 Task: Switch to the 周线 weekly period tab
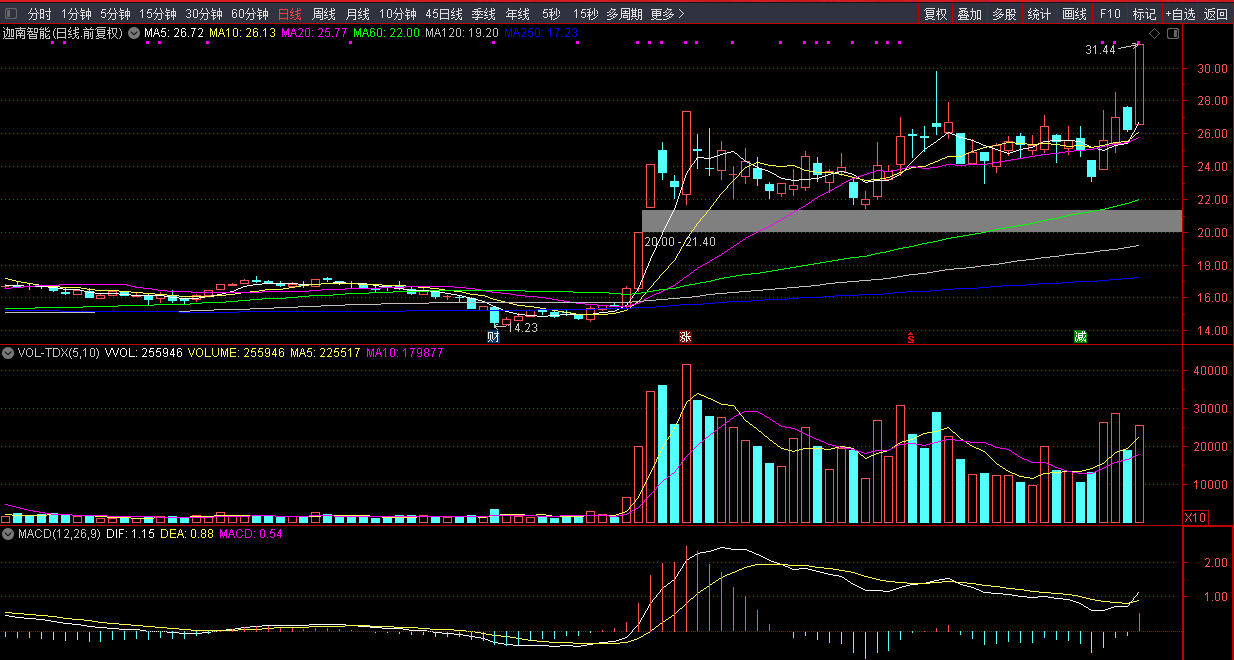point(323,14)
